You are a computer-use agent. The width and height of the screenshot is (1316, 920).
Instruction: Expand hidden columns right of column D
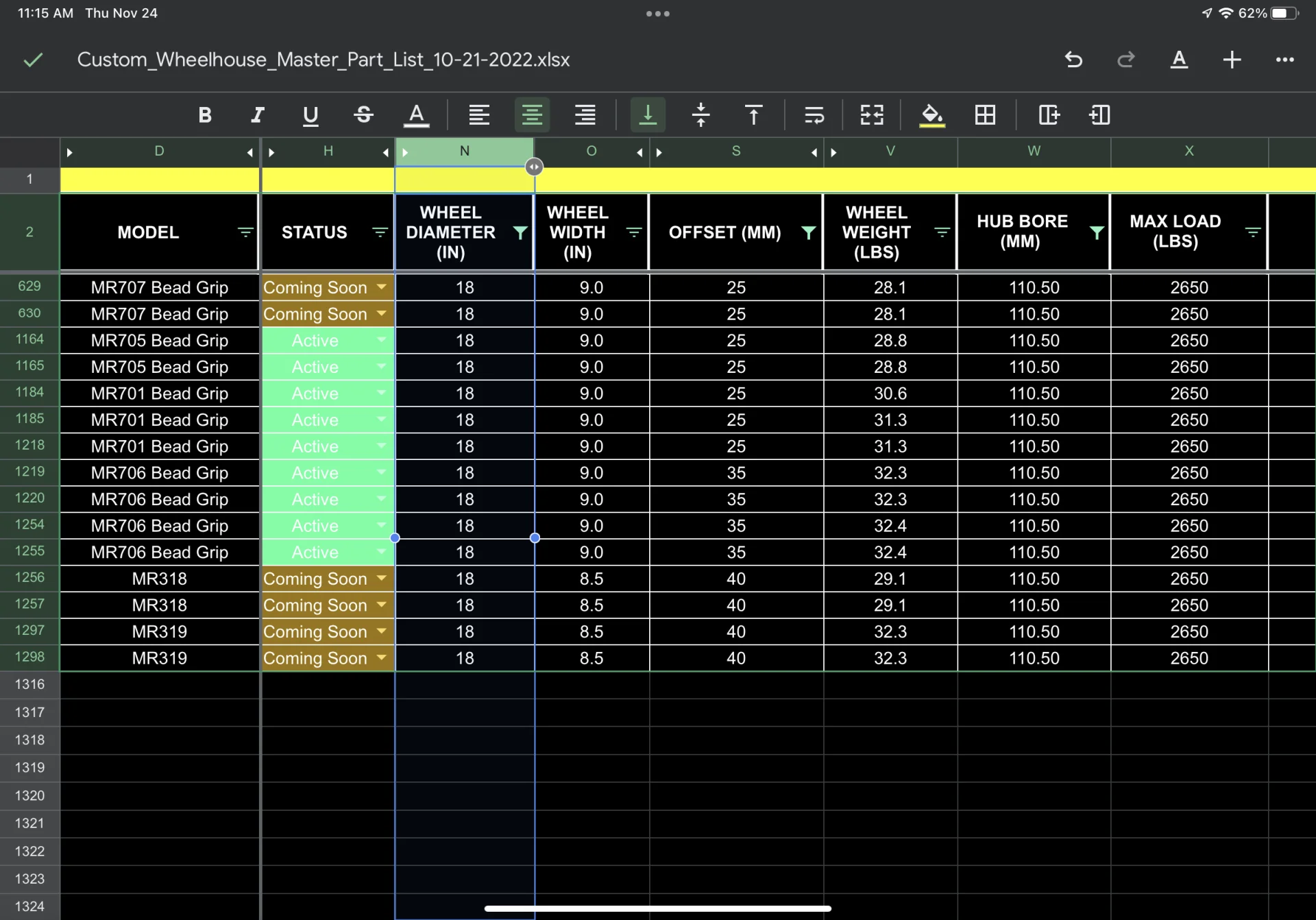click(x=250, y=152)
